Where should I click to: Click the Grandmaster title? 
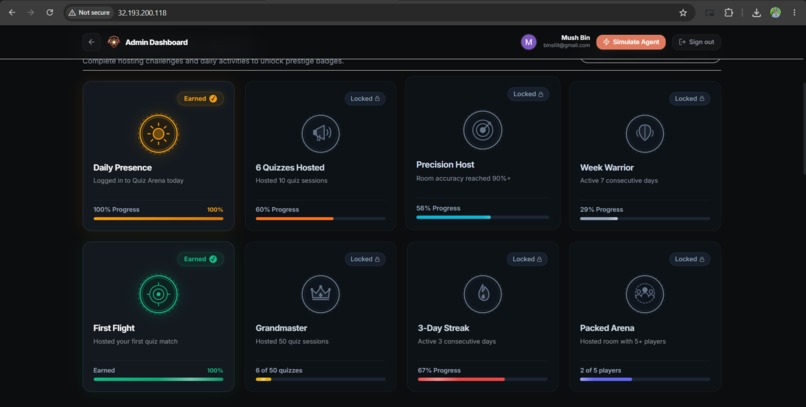[x=281, y=328]
